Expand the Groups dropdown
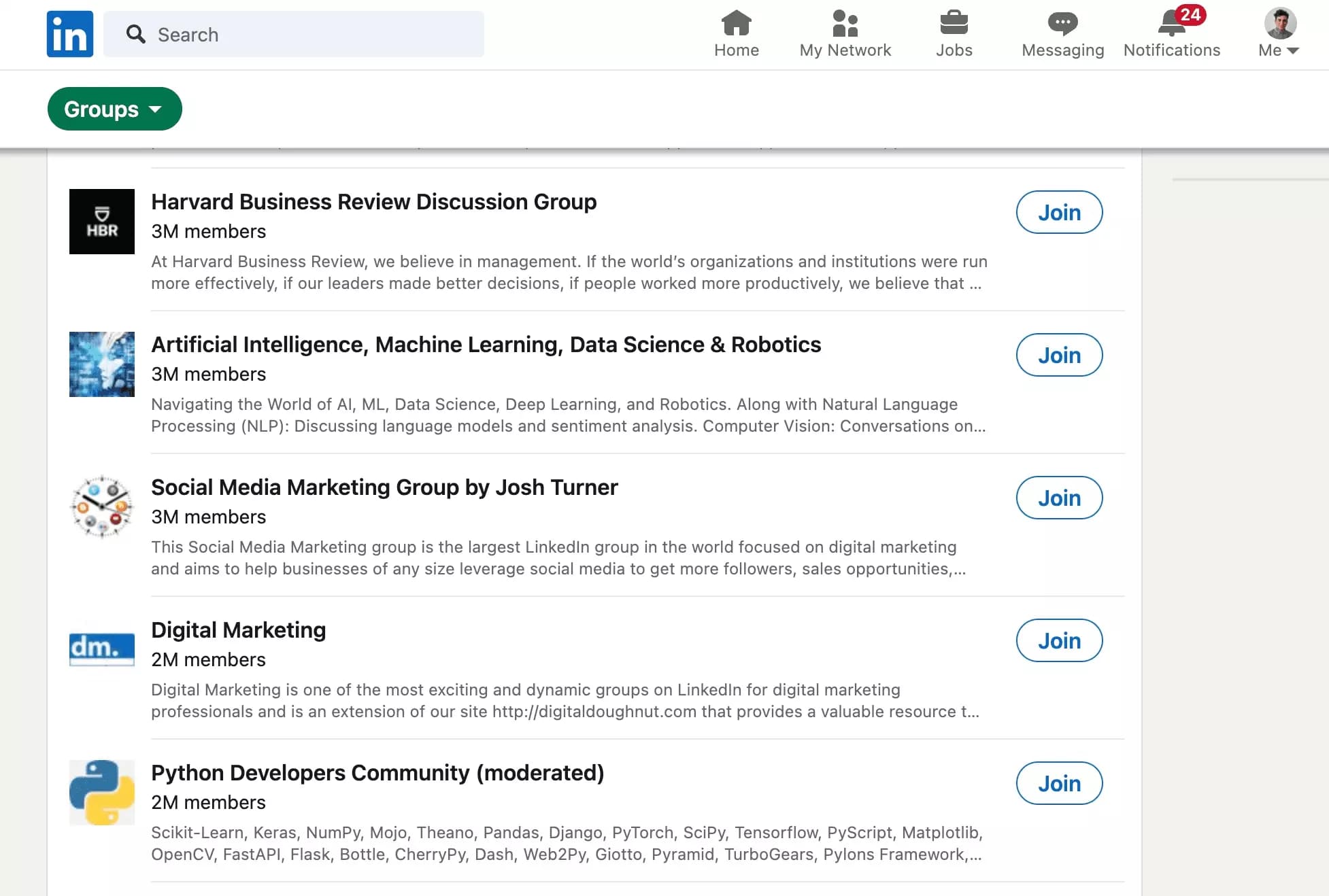1329x896 pixels. (114, 109)
